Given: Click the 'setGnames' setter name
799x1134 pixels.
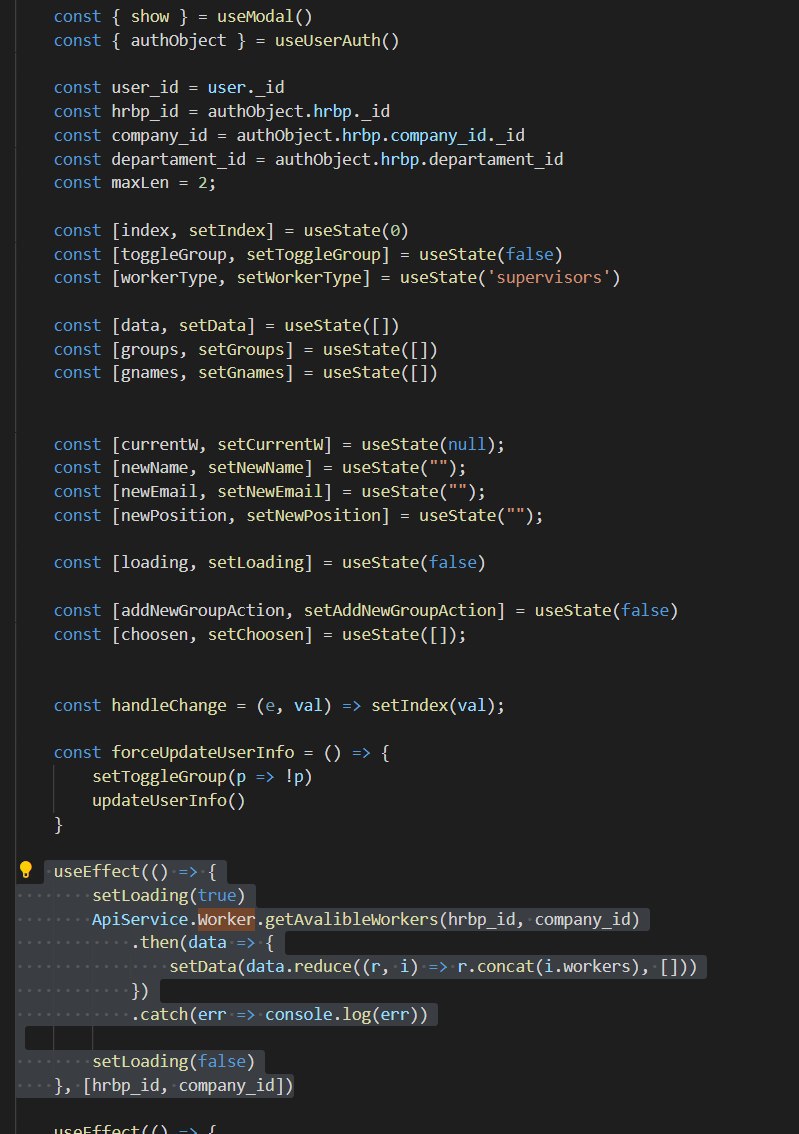Looking at the screenshot, I should coord(241,372).
